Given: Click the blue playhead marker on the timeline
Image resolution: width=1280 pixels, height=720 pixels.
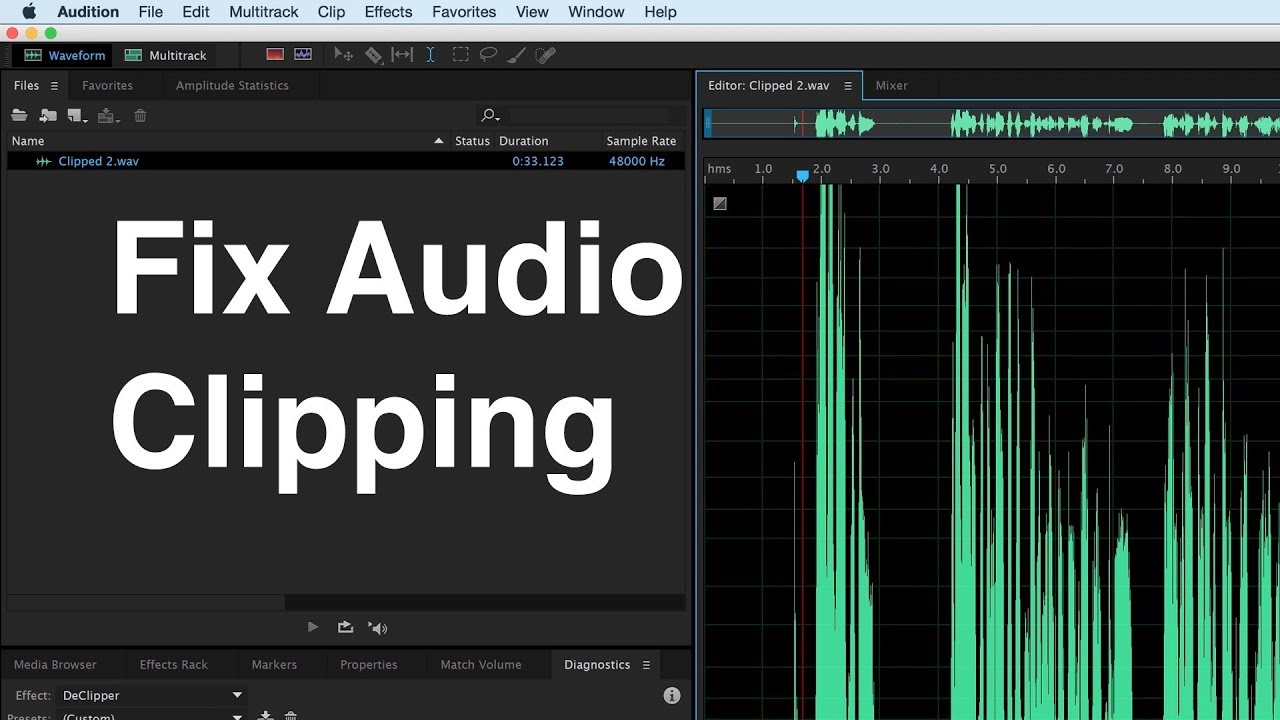Looking at the screenshot, I should 802,176.
